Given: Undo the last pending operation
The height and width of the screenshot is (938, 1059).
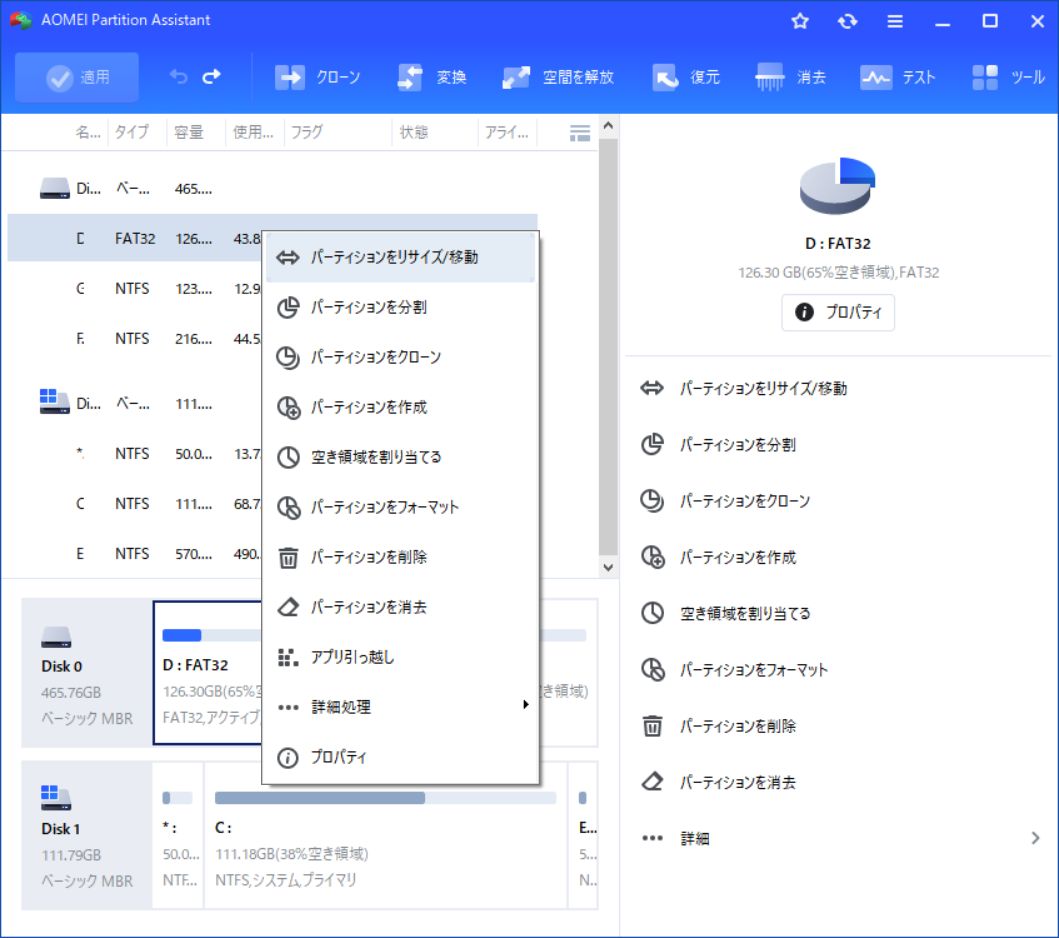Looking at the screenshot, I should pos(178,77).
